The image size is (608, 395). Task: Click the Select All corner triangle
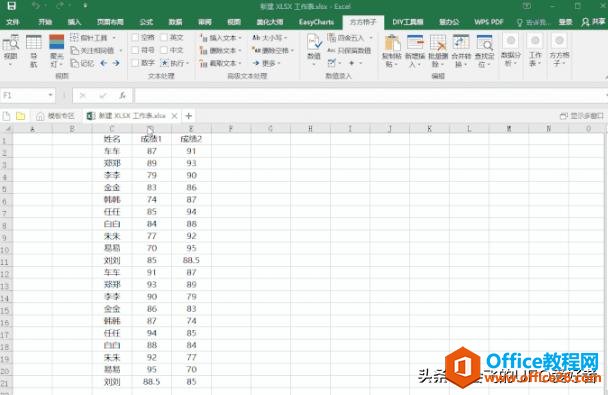(7, 129)
